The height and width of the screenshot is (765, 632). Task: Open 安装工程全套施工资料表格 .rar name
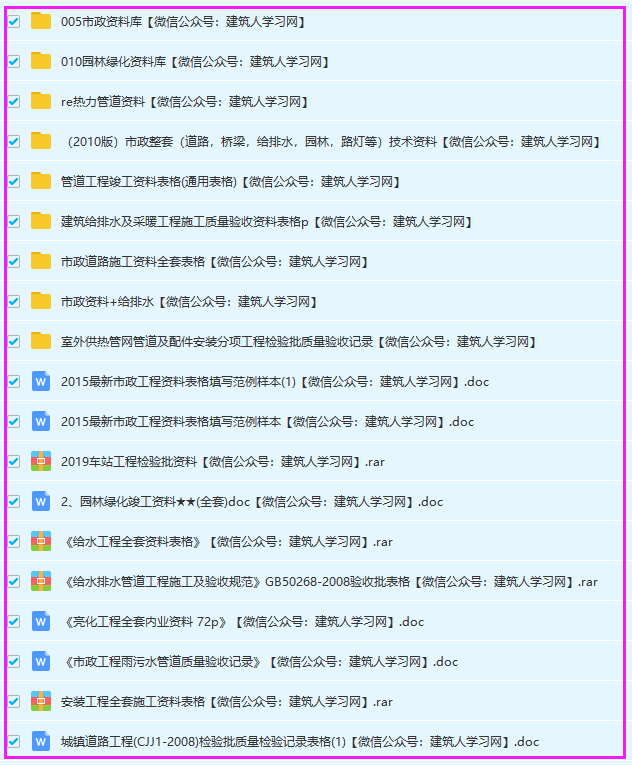[x=227, y=702]
